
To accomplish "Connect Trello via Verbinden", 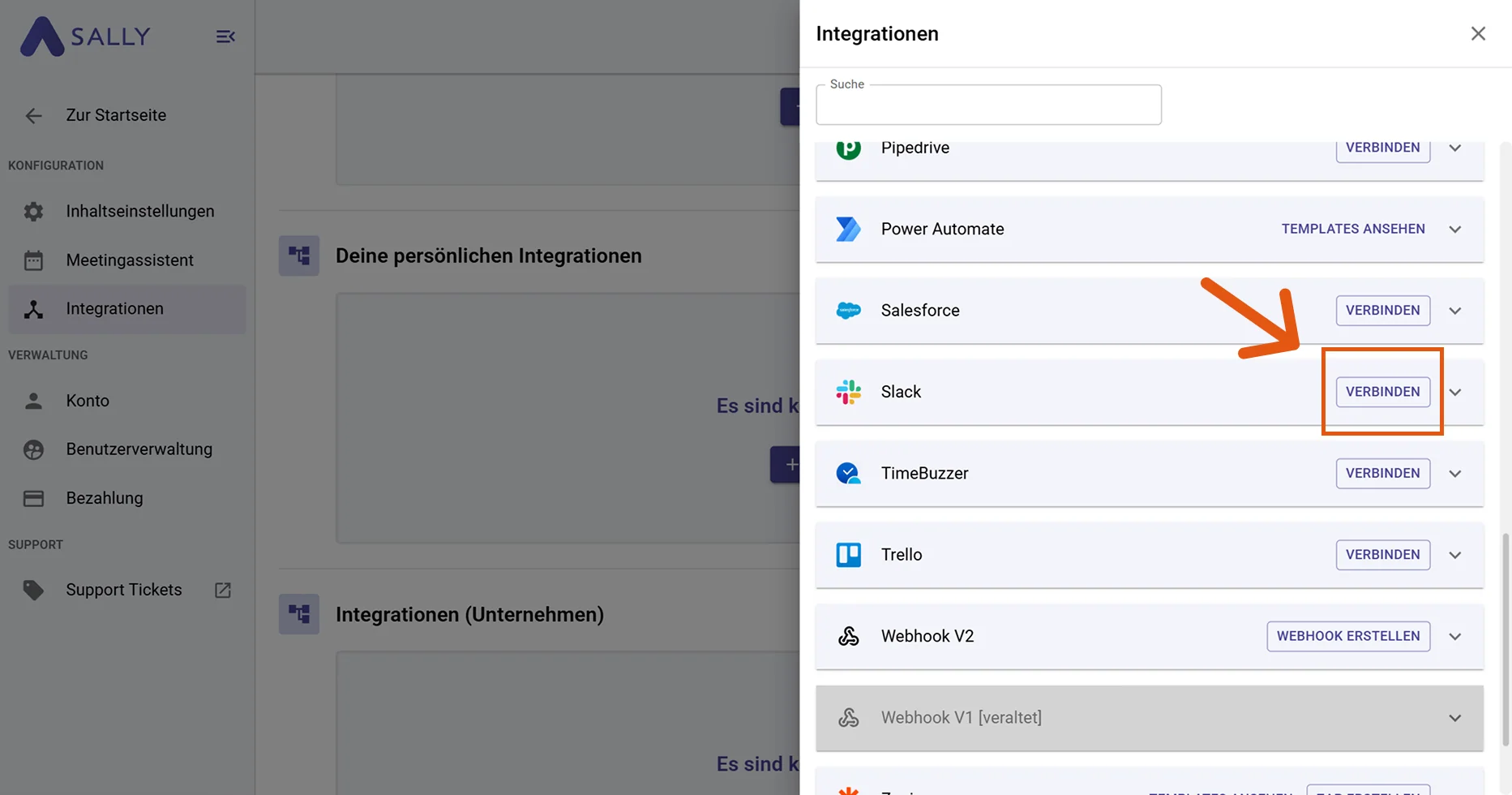I will tap(1382, 555).
